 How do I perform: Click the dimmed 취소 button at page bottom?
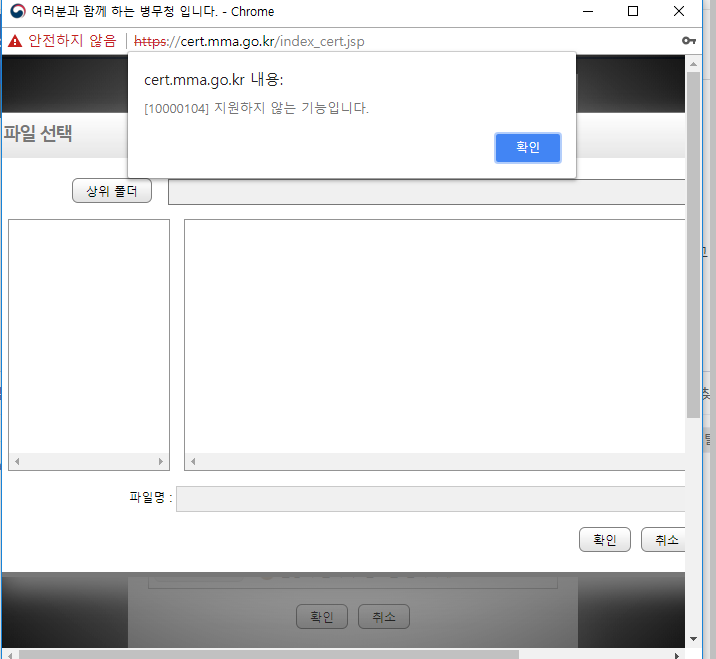[x=383, y=617]
